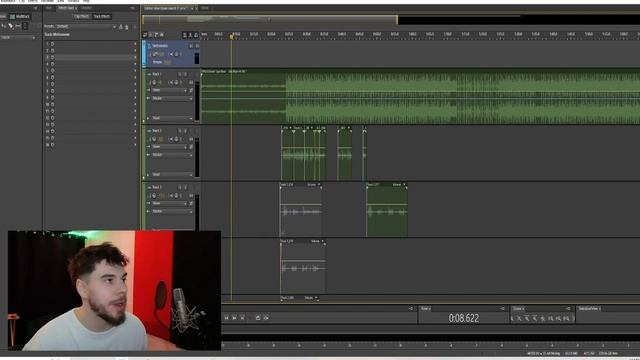Click the save preset icon
640x360 pixels.
point(120,27)
